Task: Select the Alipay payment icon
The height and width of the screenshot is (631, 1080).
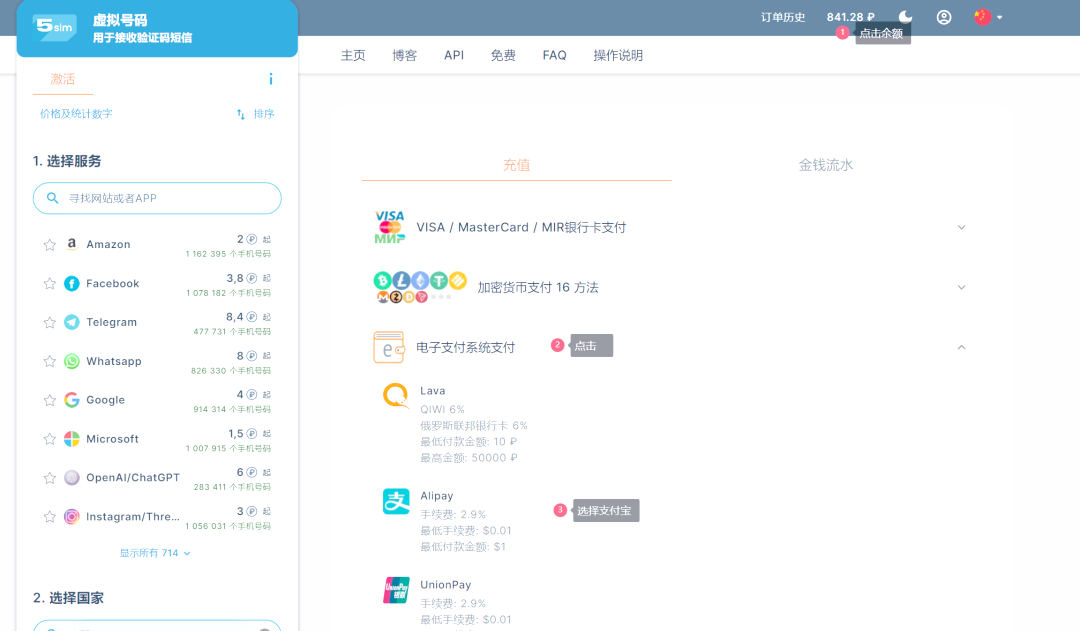Action: click(396, 501)
